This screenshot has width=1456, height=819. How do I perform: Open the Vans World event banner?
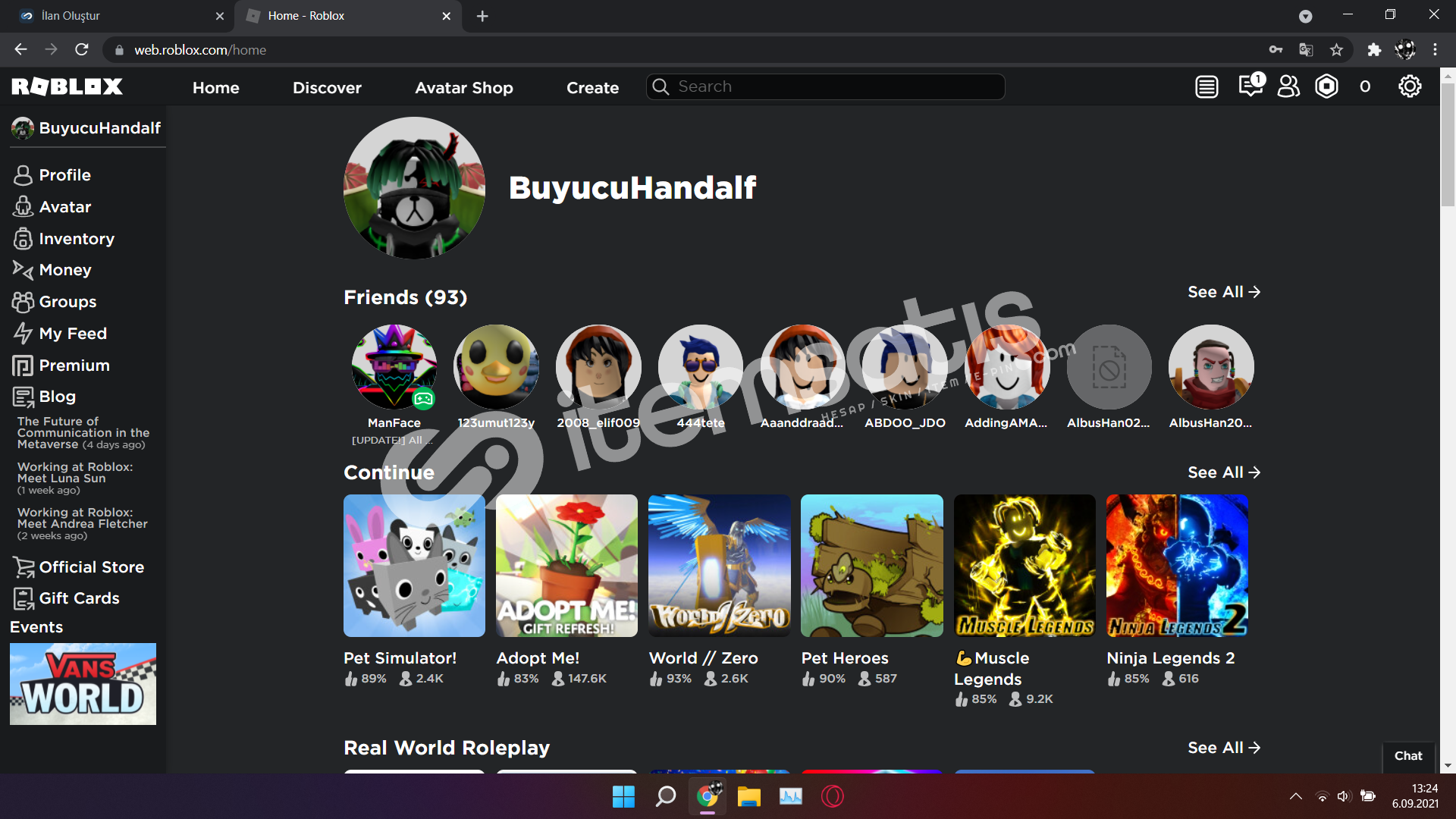click(83, 684)
